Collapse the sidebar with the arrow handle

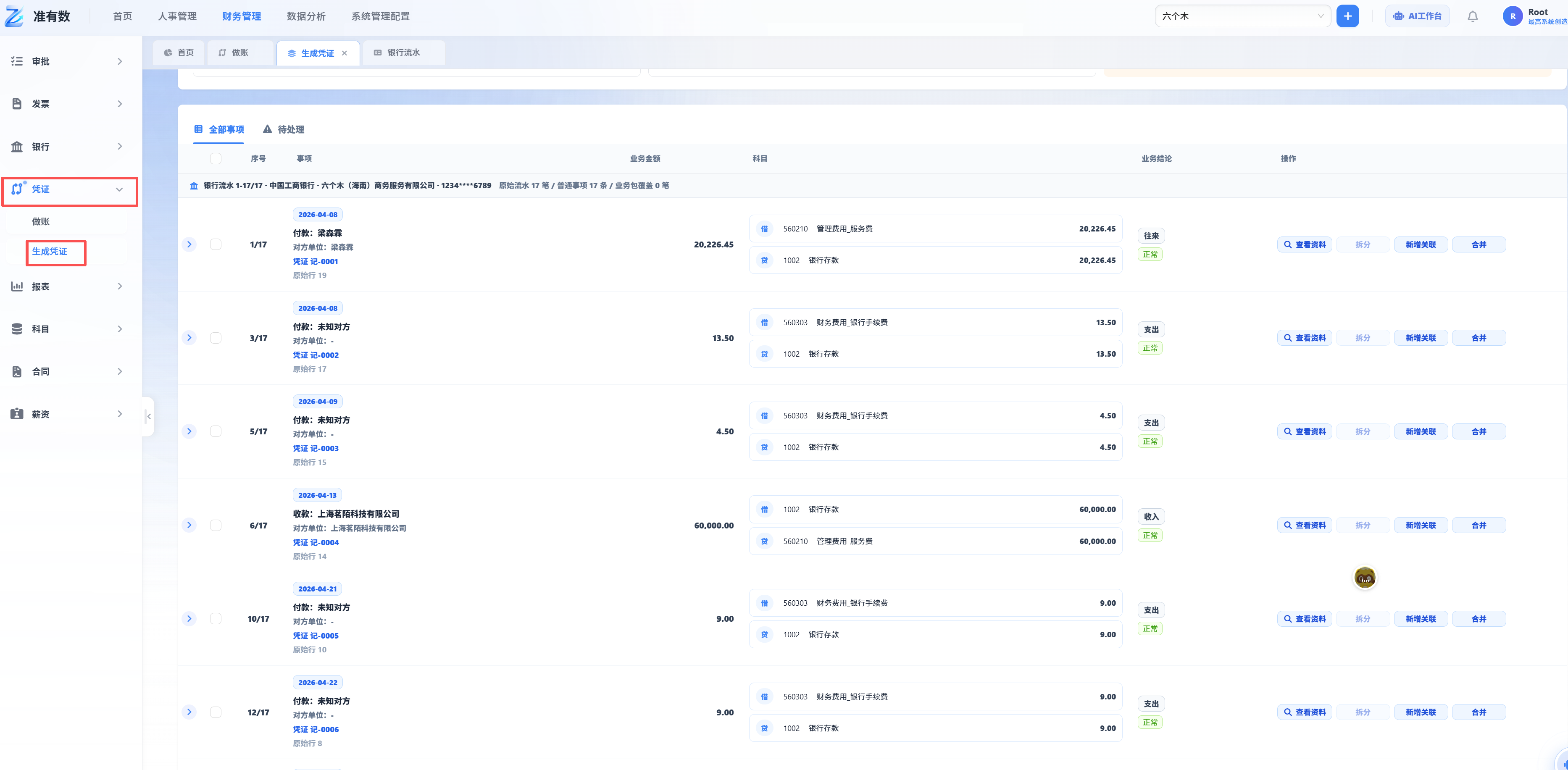coord(148,416)
